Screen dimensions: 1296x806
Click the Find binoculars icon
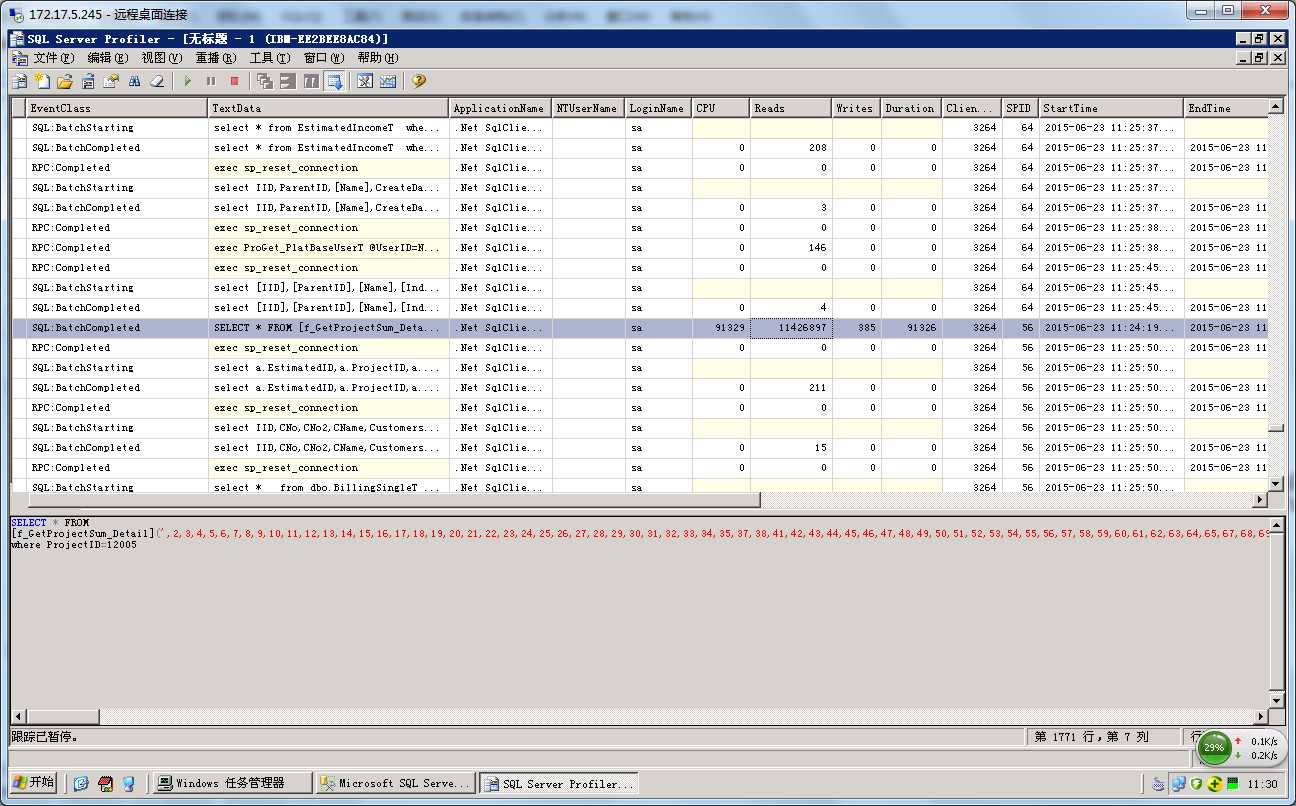tap(134, 81)
